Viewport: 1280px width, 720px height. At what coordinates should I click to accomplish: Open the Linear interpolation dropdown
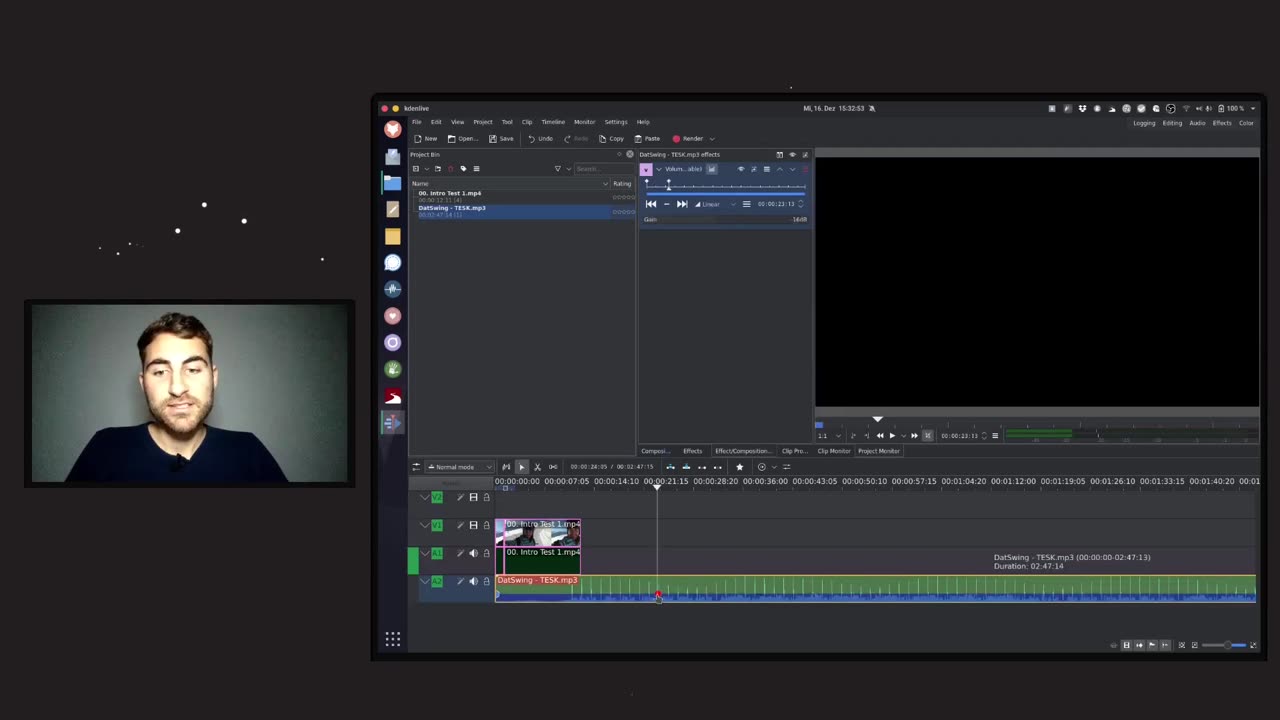tap(715, 204)
